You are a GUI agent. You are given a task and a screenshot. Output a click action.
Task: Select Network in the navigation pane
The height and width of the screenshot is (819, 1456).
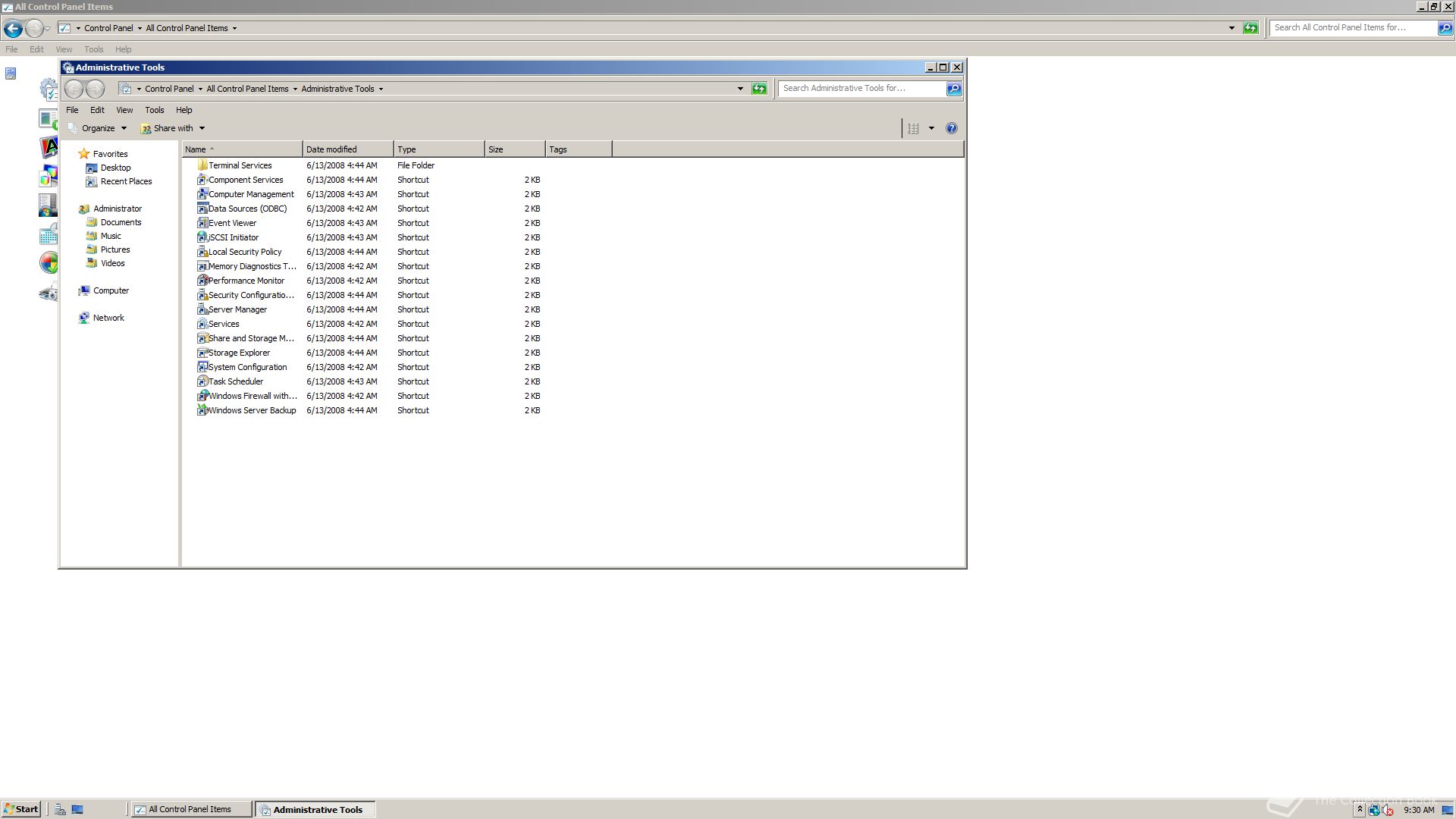point(108,318)
